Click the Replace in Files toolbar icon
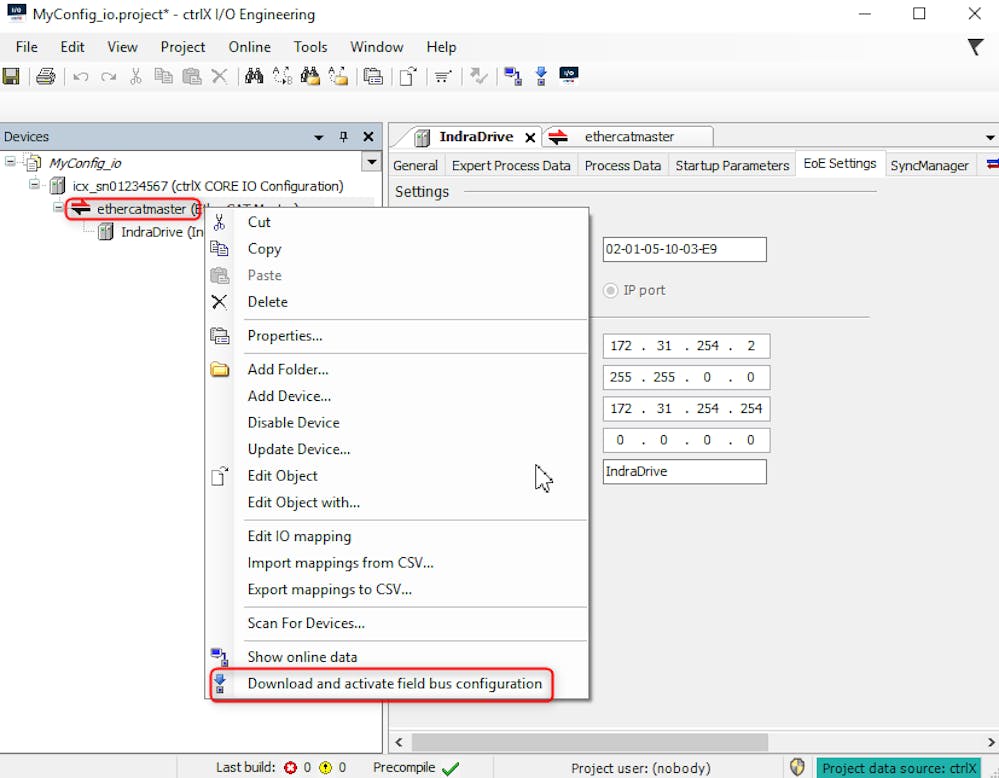The height and width of the screenshot is (778, 999). pyautogui.click(x=338, y=76)
